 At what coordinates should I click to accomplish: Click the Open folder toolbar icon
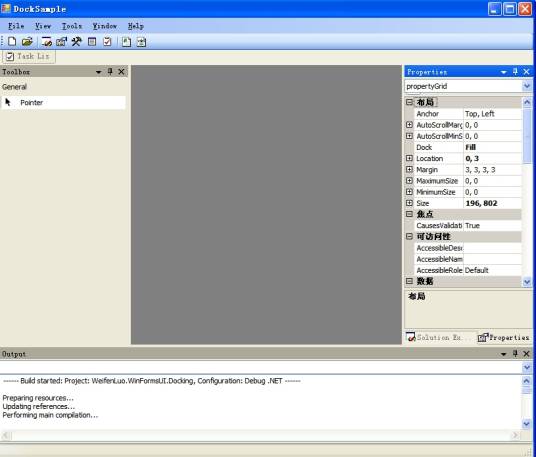tap(27, 42)
